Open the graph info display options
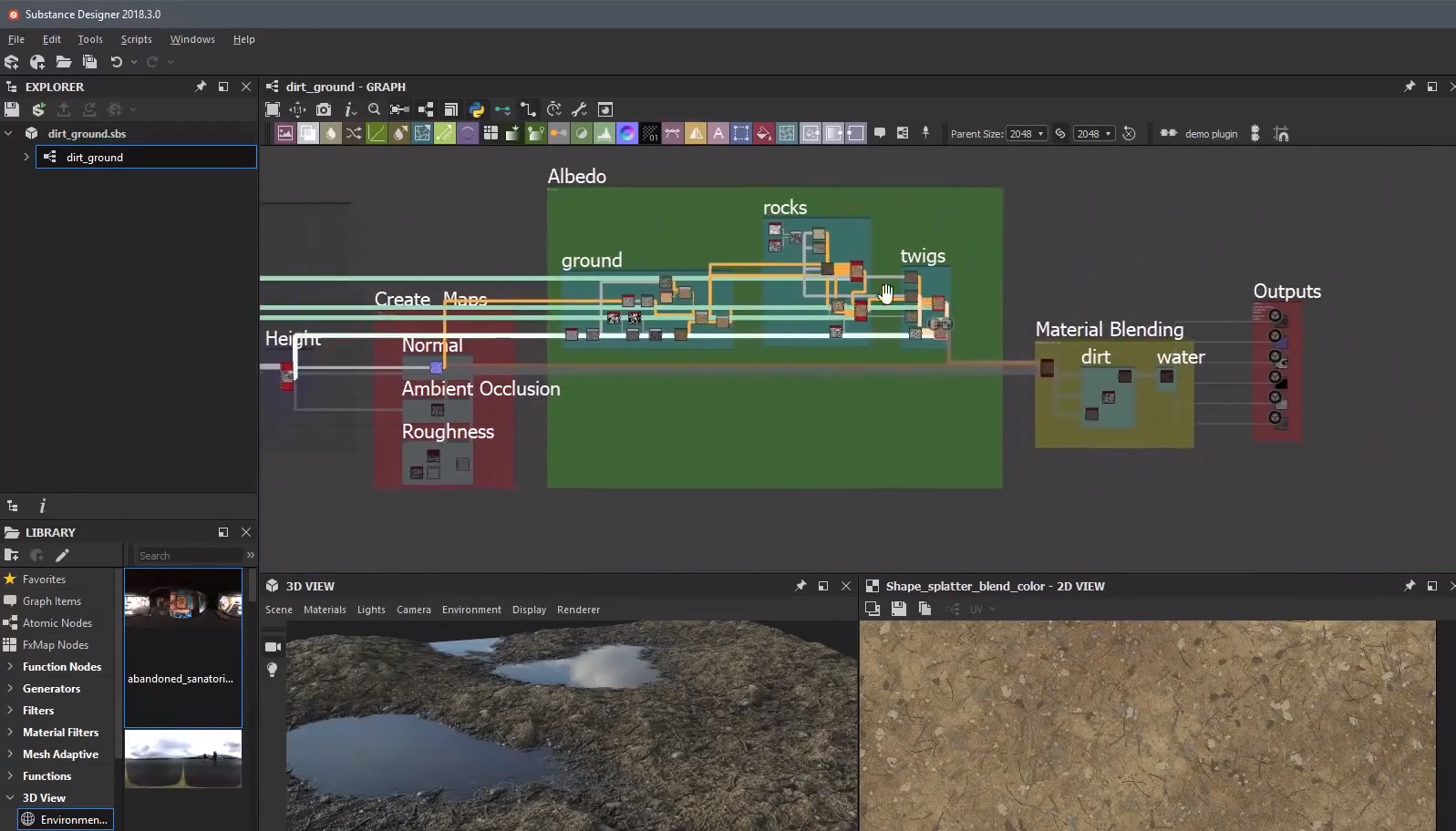The width and height of the screenshot is (1456, 831). coord(350,109)
